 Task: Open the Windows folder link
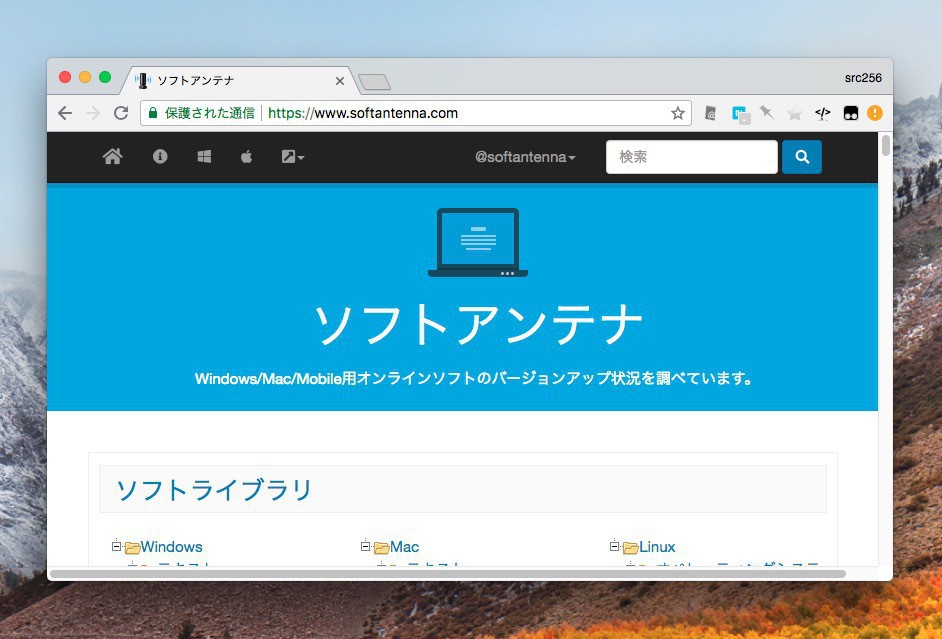tap(171, 547)
